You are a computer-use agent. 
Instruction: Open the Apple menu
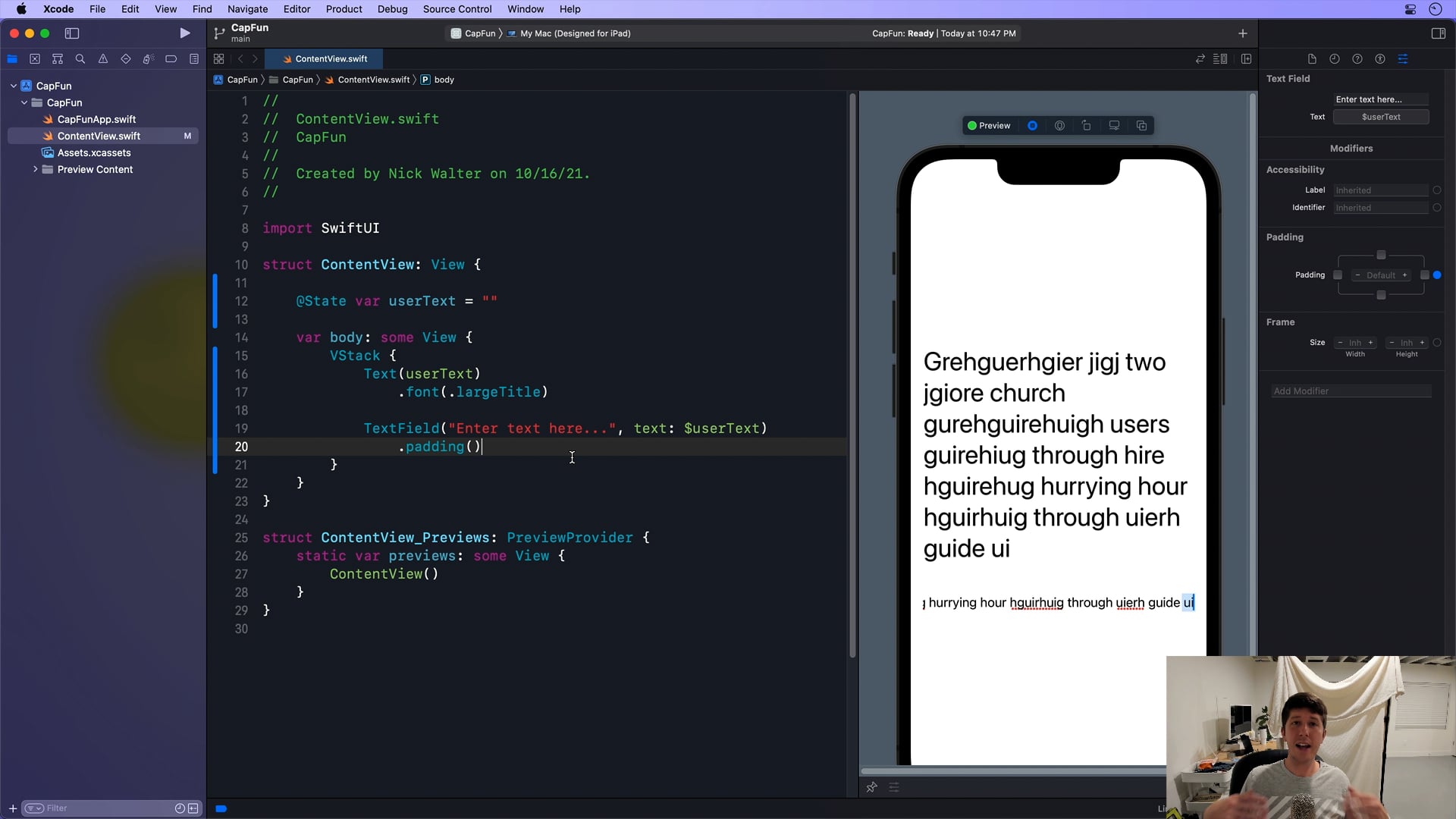pyautogui.click(x=21, y=9)
